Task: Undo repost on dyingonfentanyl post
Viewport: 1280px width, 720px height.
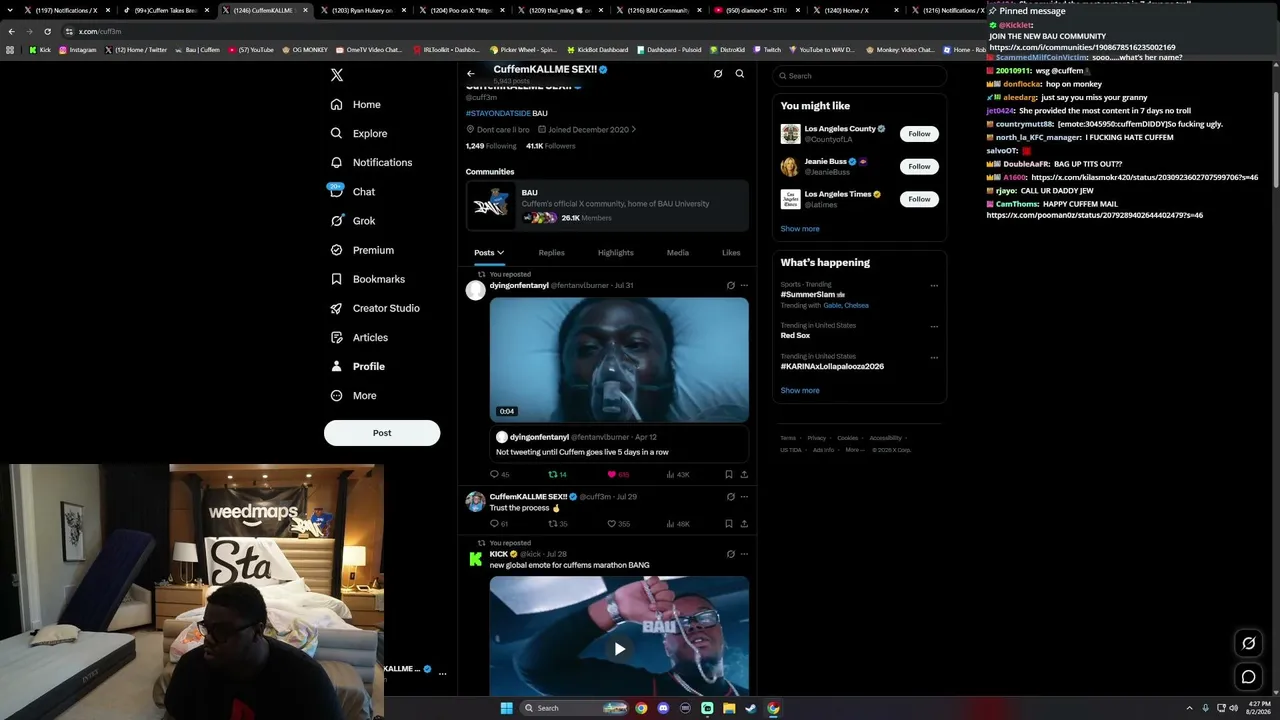Action: [x=558, y=474]
